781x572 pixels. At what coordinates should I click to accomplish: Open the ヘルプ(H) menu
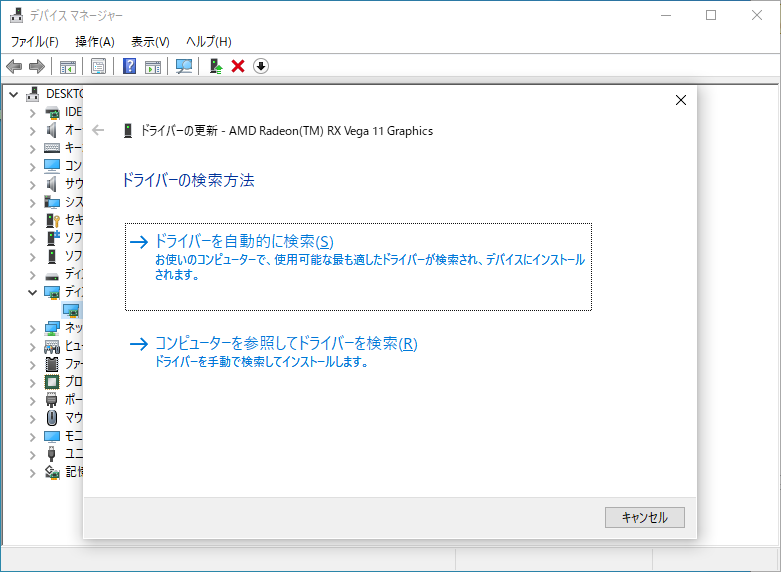click(209, 42)
